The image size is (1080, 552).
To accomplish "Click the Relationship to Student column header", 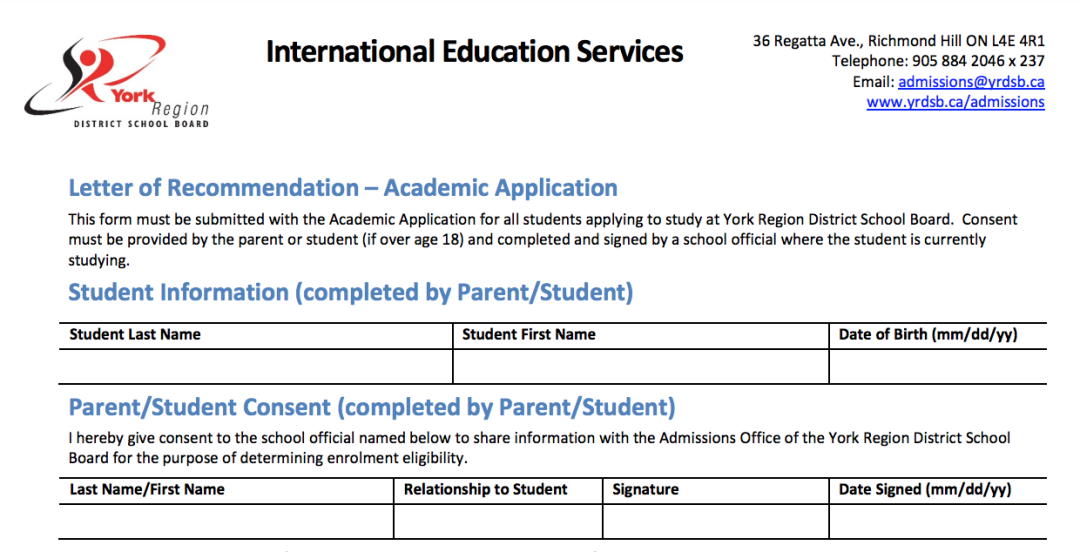I will click(485, 490).
